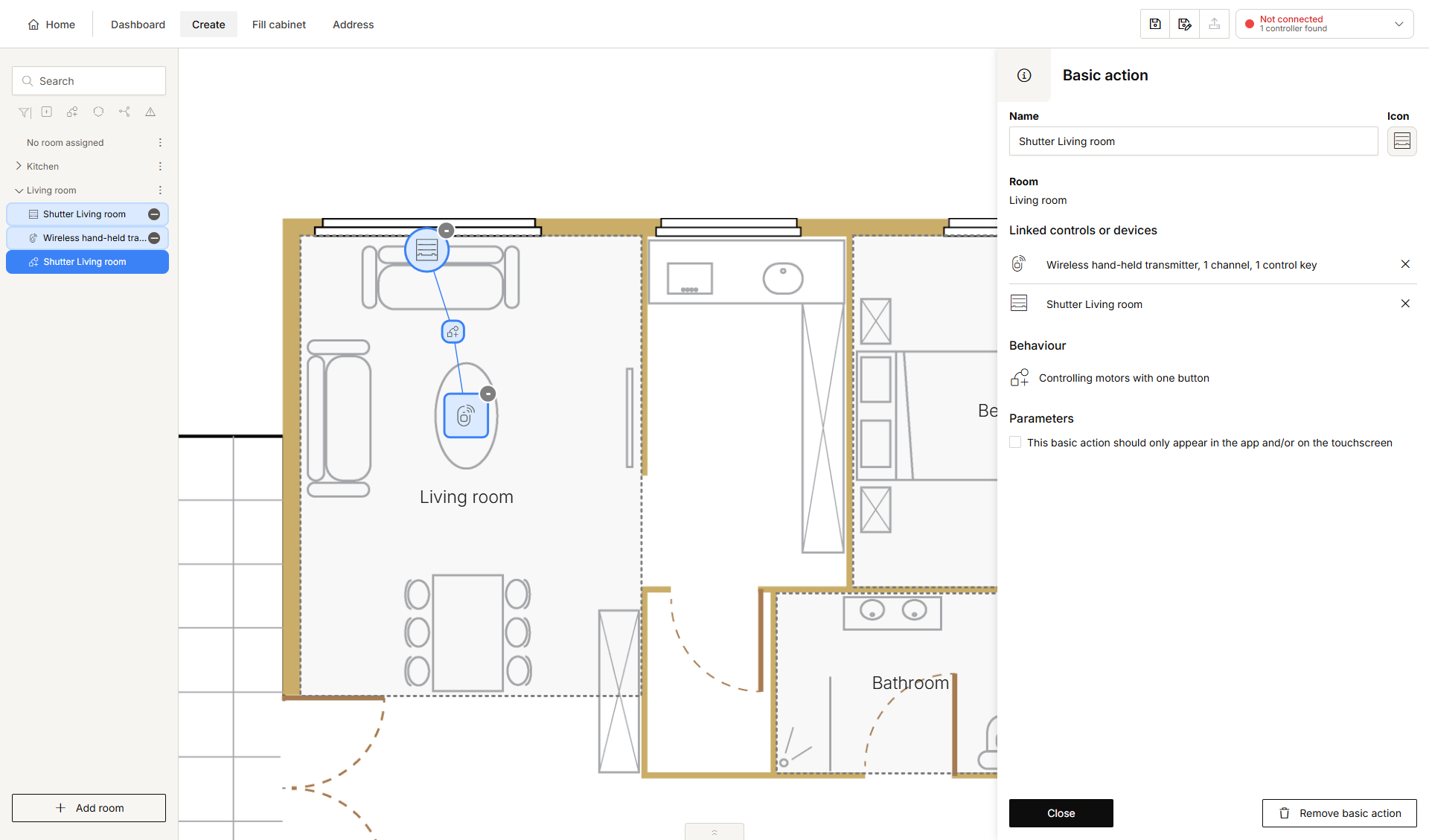
Task: Select the basic action node on floor plan
Action: pos(453,332)
